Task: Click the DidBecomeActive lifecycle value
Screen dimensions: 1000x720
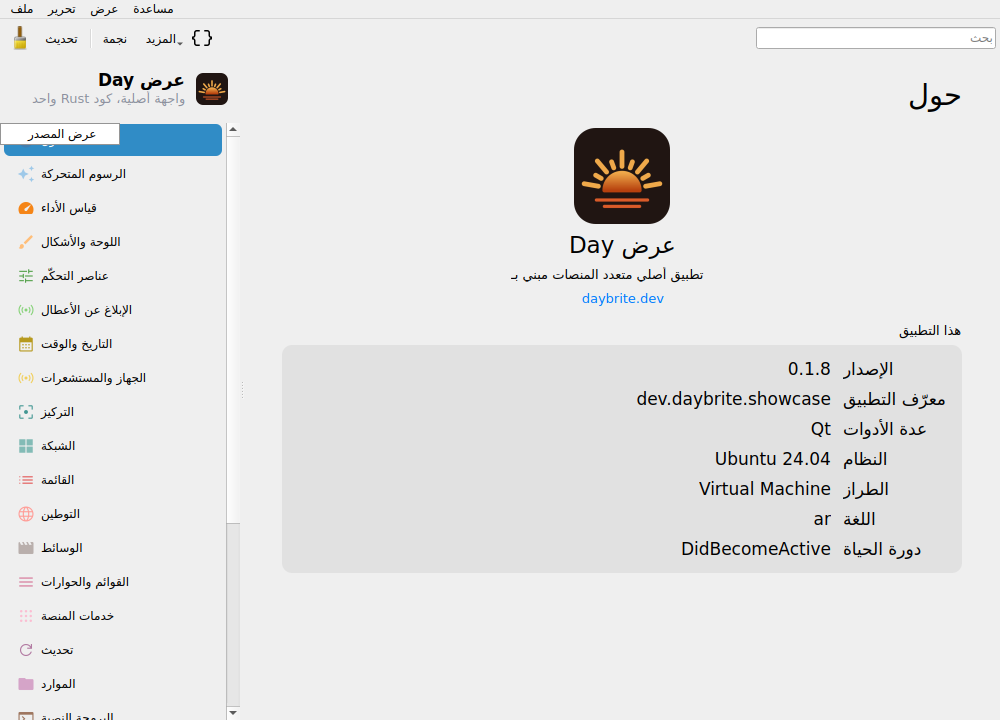Action: click(756, 549)
